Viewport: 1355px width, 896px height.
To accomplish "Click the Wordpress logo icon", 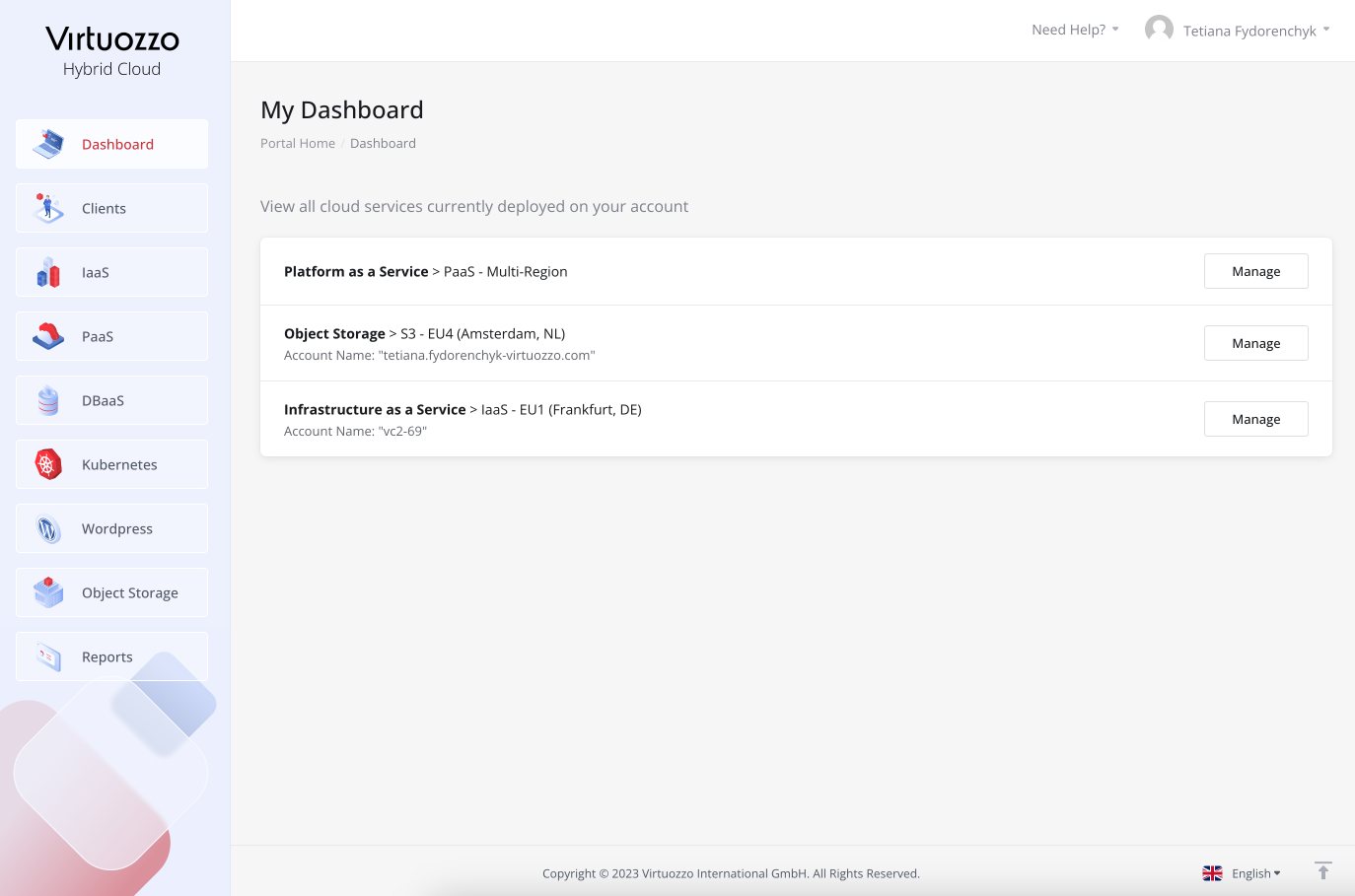I will (x=48, y=529).
